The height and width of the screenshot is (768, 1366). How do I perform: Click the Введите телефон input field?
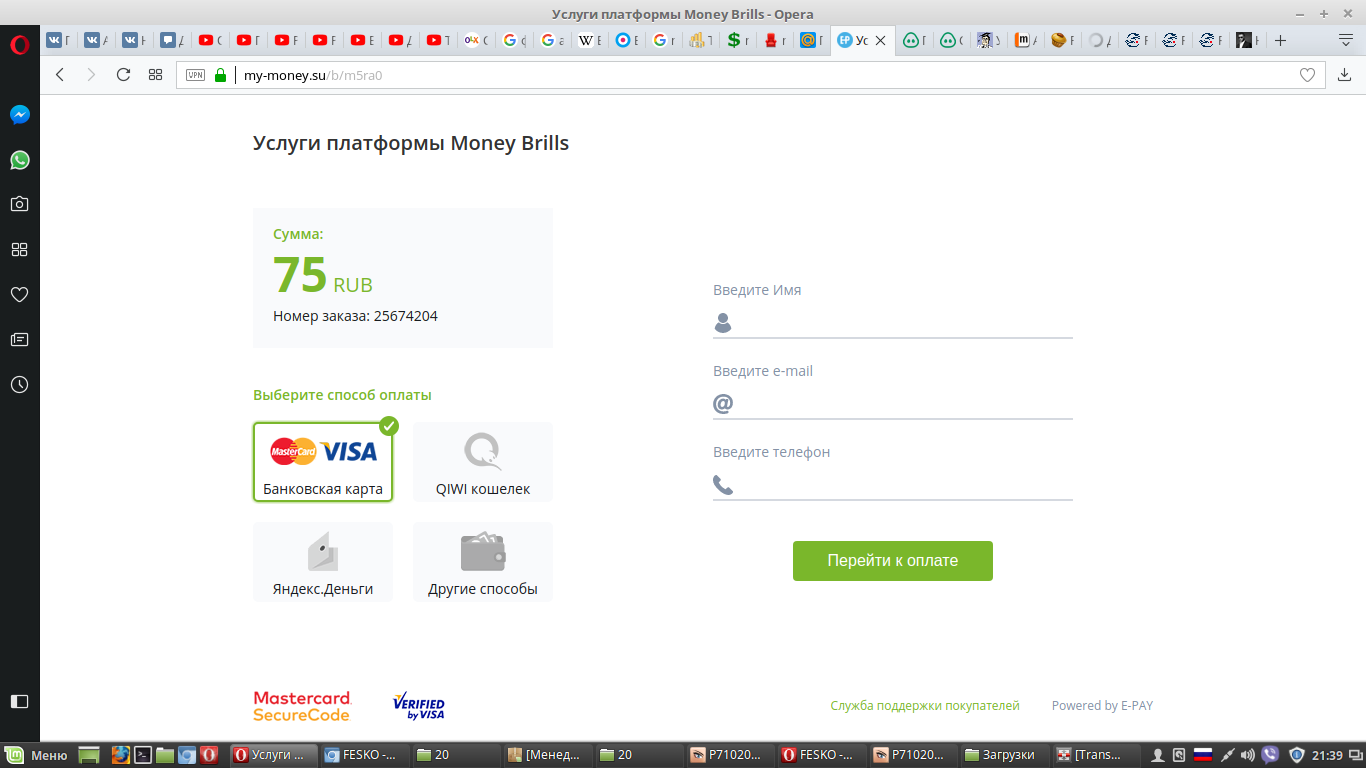tap(893, 485)
